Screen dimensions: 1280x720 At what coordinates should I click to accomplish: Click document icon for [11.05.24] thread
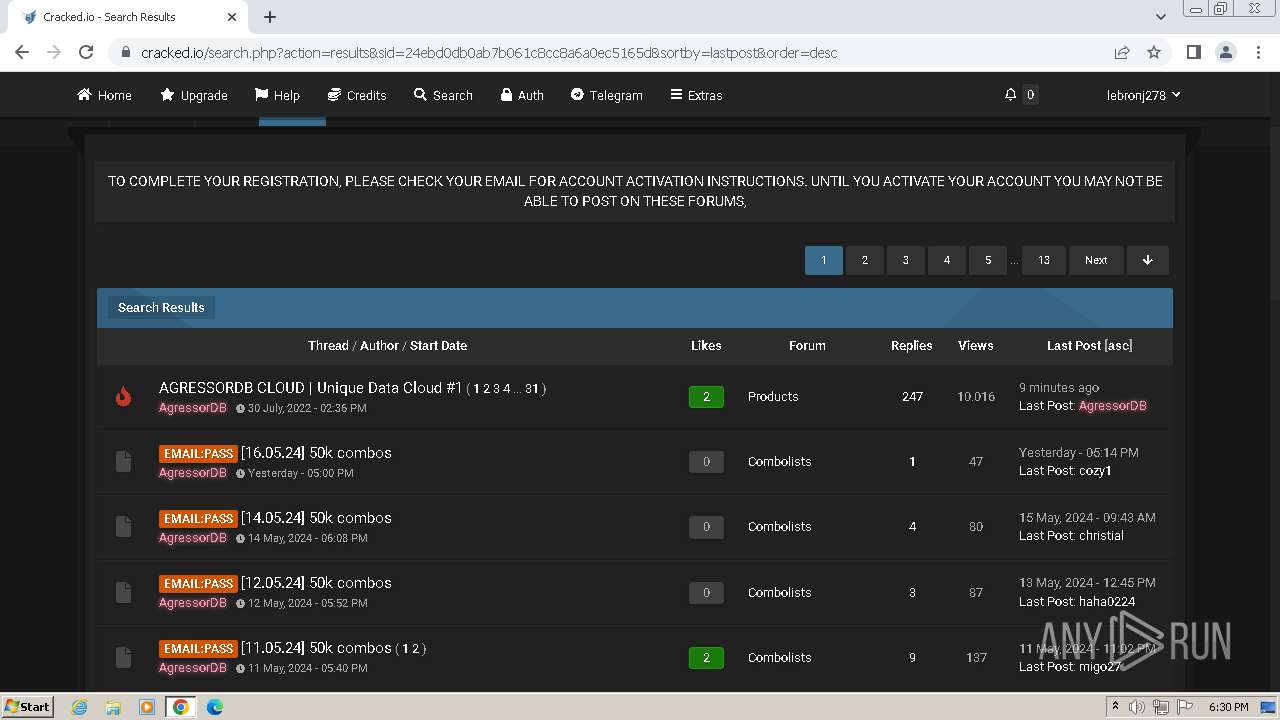[123, 657]
